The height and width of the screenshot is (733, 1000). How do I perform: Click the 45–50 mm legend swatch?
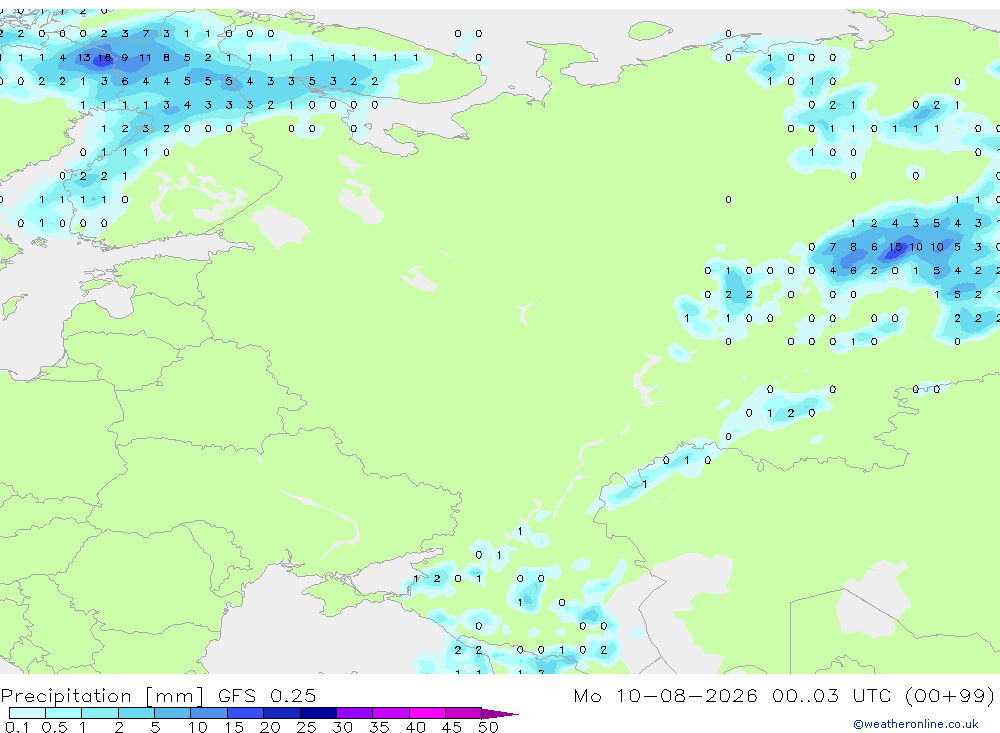[x=464, y=713]
